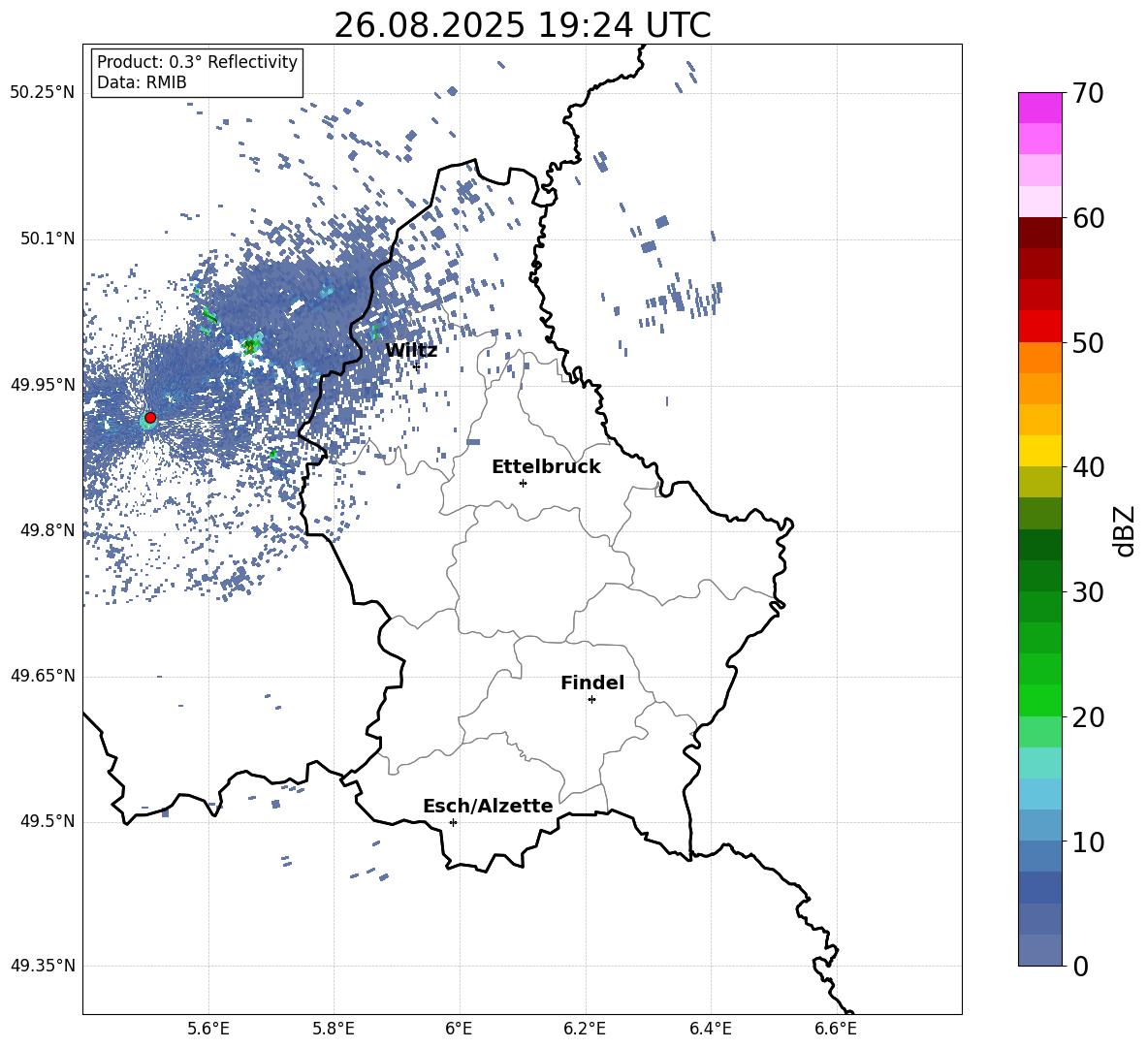1148x1048 pixels.
Task: Pick the bright green swatch just above 20 dBZ
Action: point(1039,700)
